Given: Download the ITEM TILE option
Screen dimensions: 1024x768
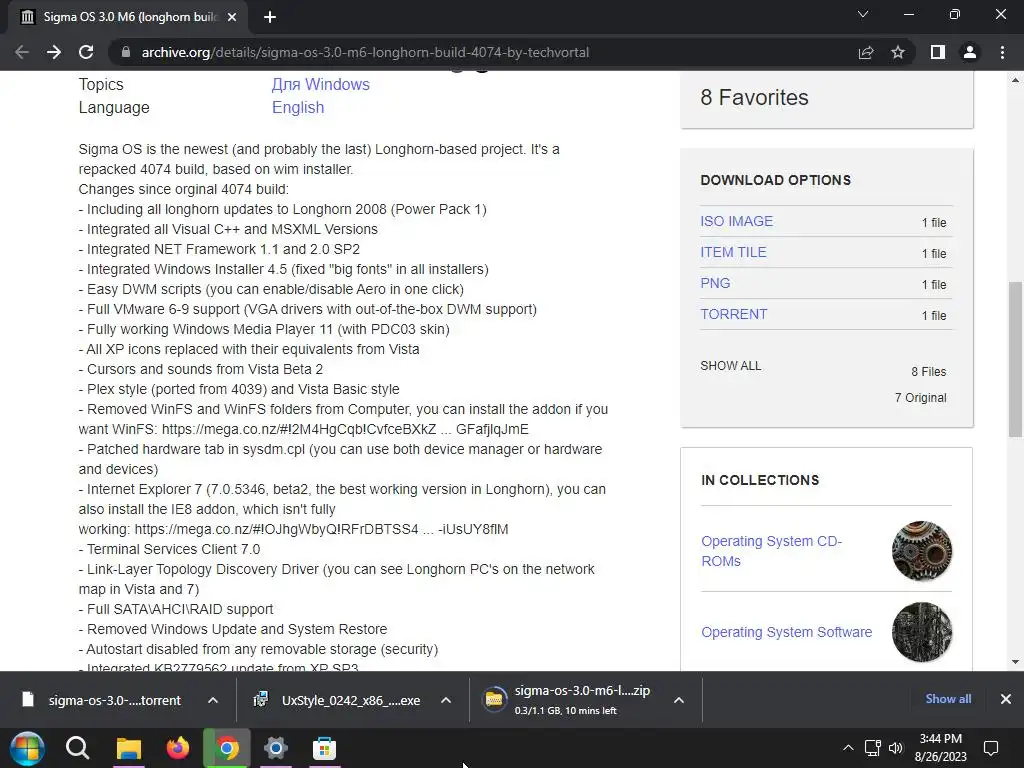Looking at the screenshot, I should coord(733,252).
